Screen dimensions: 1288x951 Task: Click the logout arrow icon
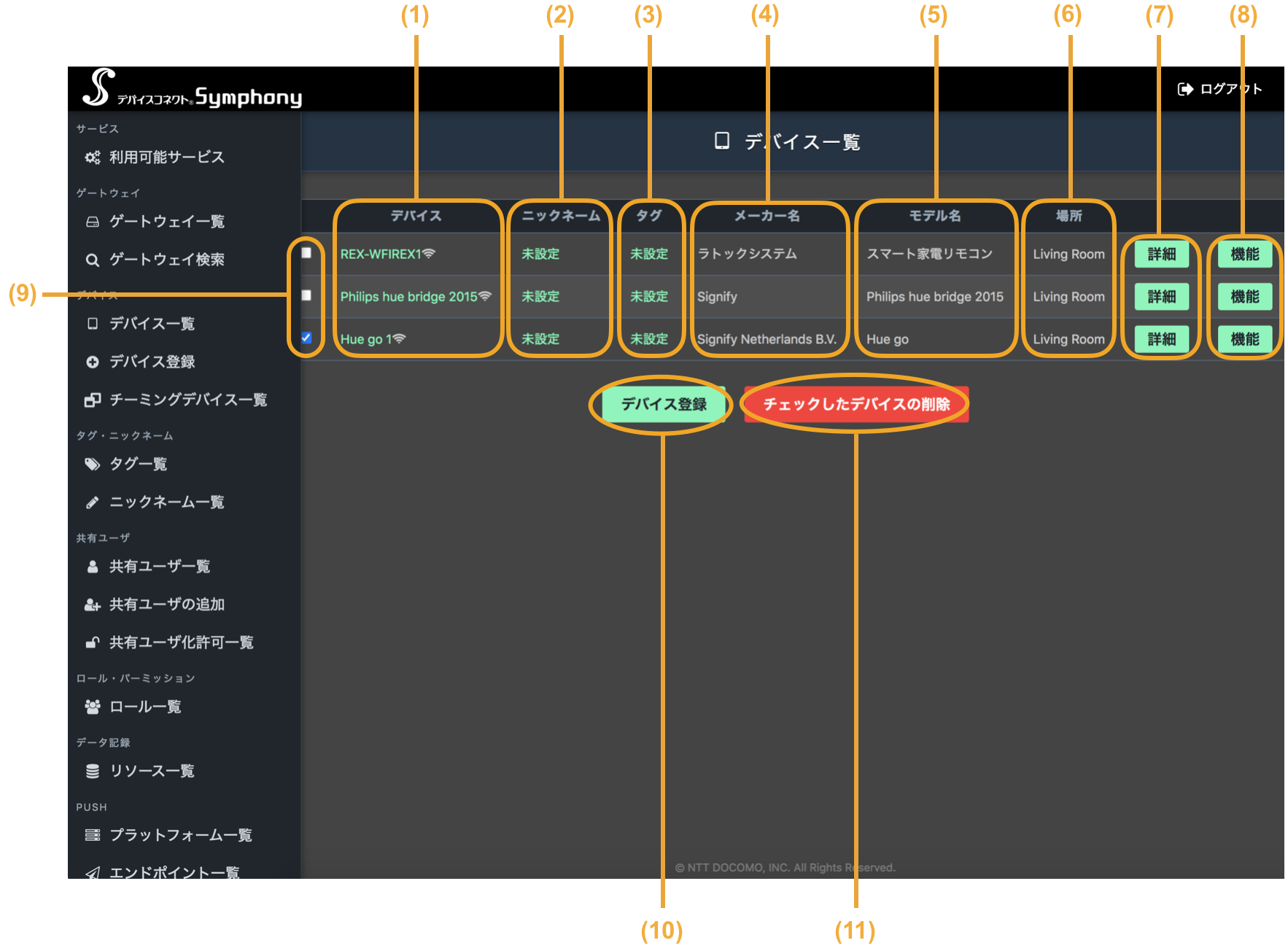(1185, 89)
